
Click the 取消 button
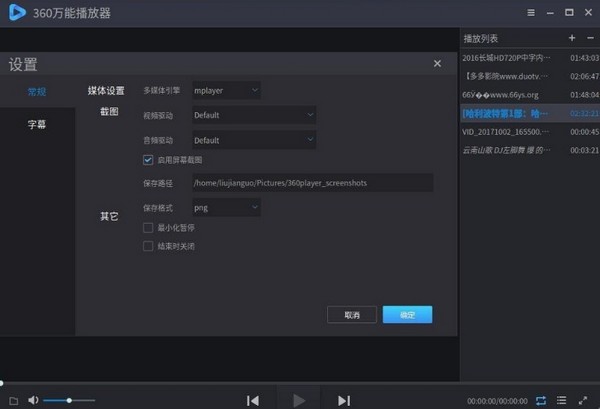tap(352, 314)
